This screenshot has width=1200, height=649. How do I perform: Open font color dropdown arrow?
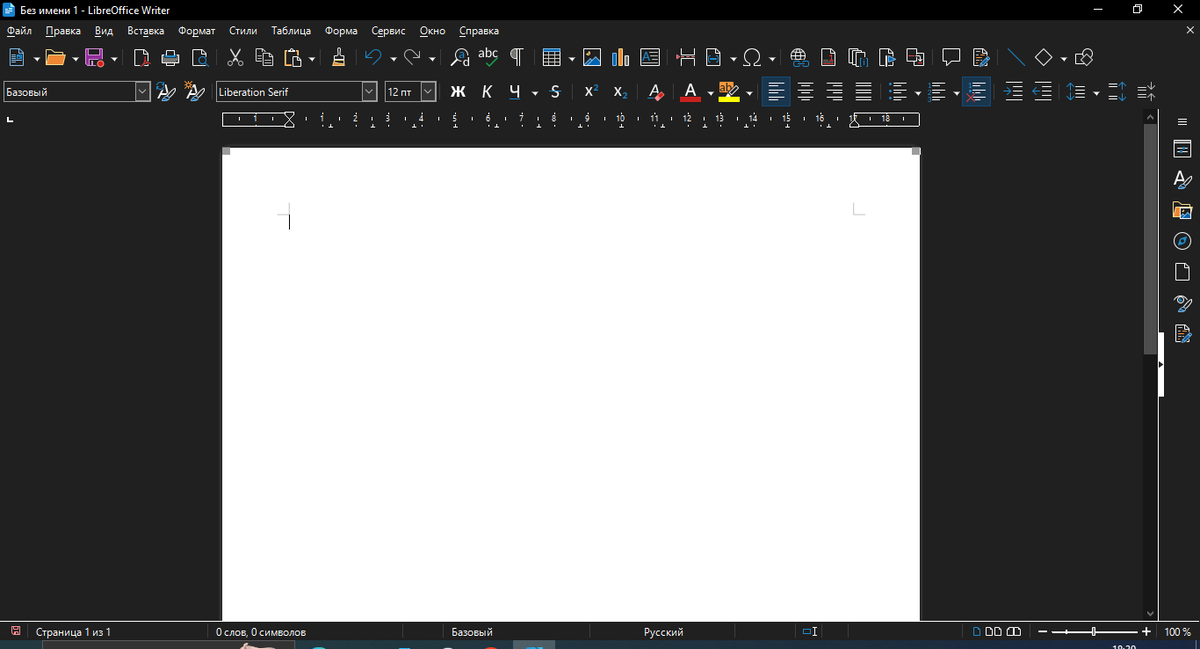point(710,93)
